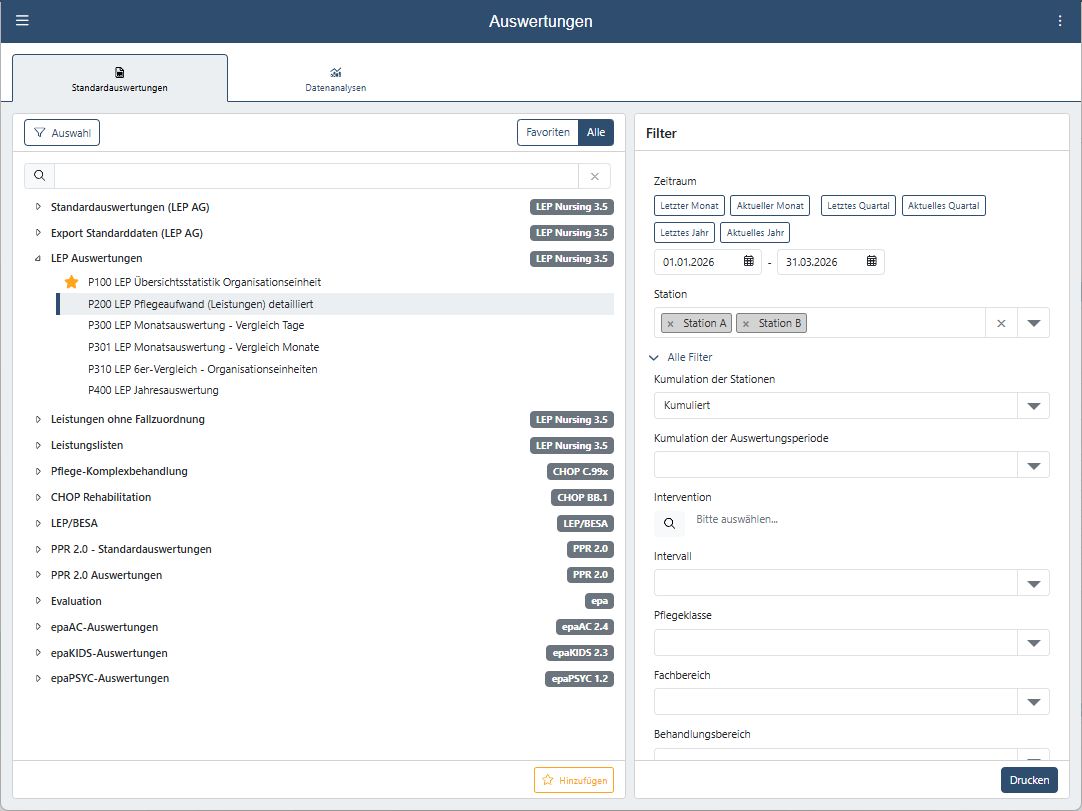Click the Drucken button
1082x811 pixels.
point(1029,780)
